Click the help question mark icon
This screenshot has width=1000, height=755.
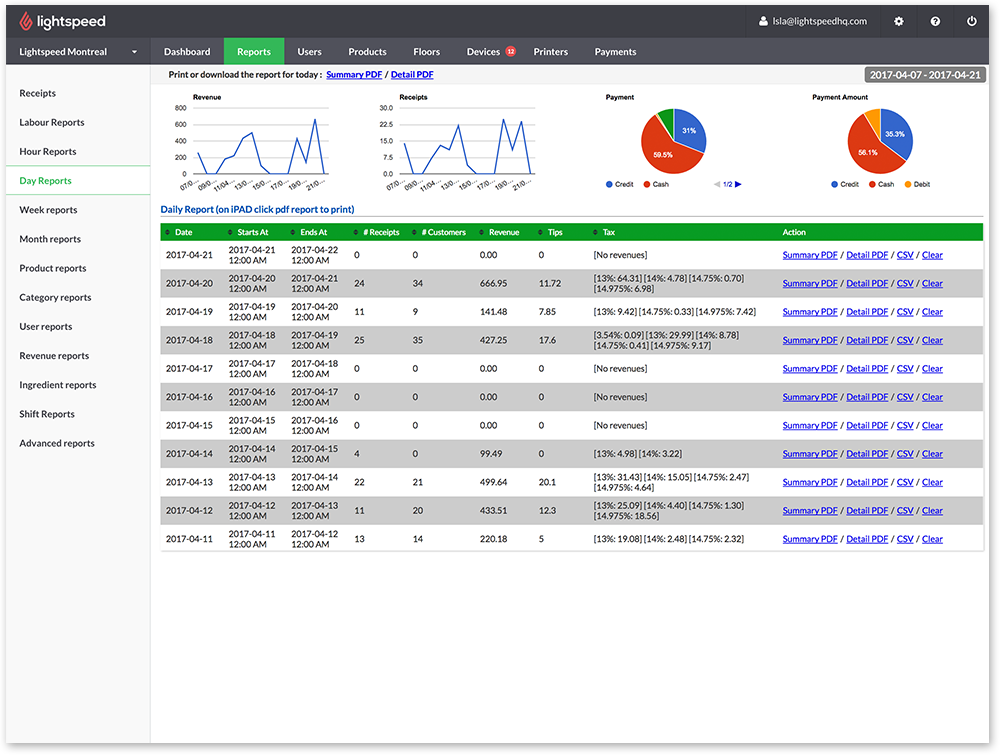(935, 21)
